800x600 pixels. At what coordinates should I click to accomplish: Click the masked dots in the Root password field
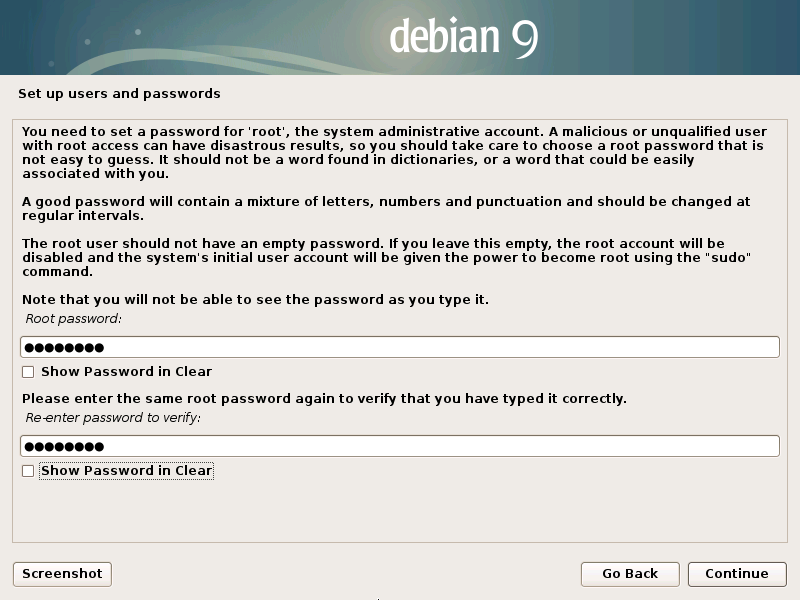[x=64, y=348]
